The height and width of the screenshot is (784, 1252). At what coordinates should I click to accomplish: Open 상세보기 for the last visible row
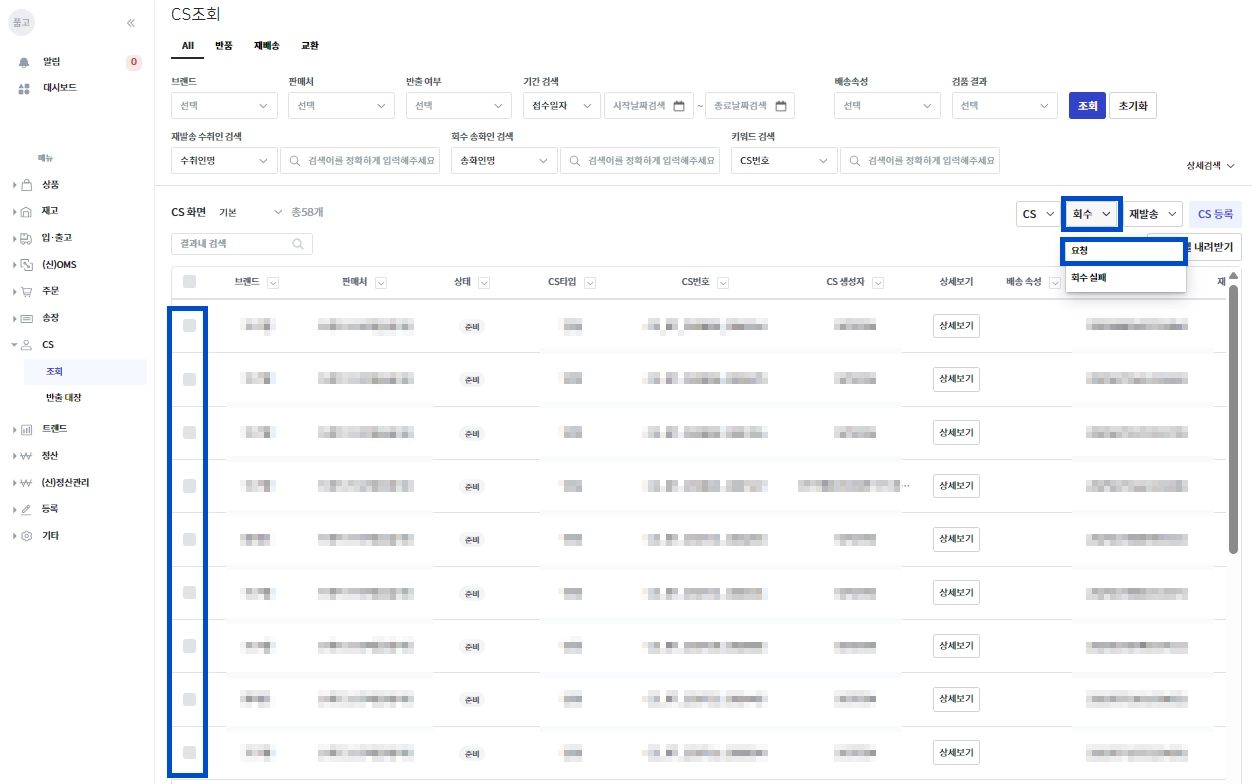coord(956,752)
